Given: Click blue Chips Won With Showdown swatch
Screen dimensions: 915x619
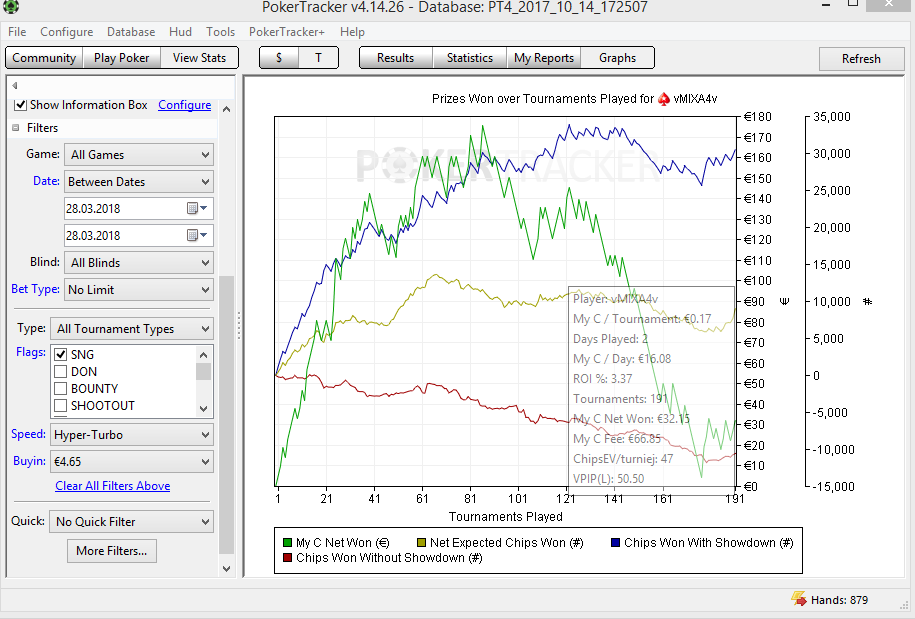Looking at the screenshot, I should point(615,543).
